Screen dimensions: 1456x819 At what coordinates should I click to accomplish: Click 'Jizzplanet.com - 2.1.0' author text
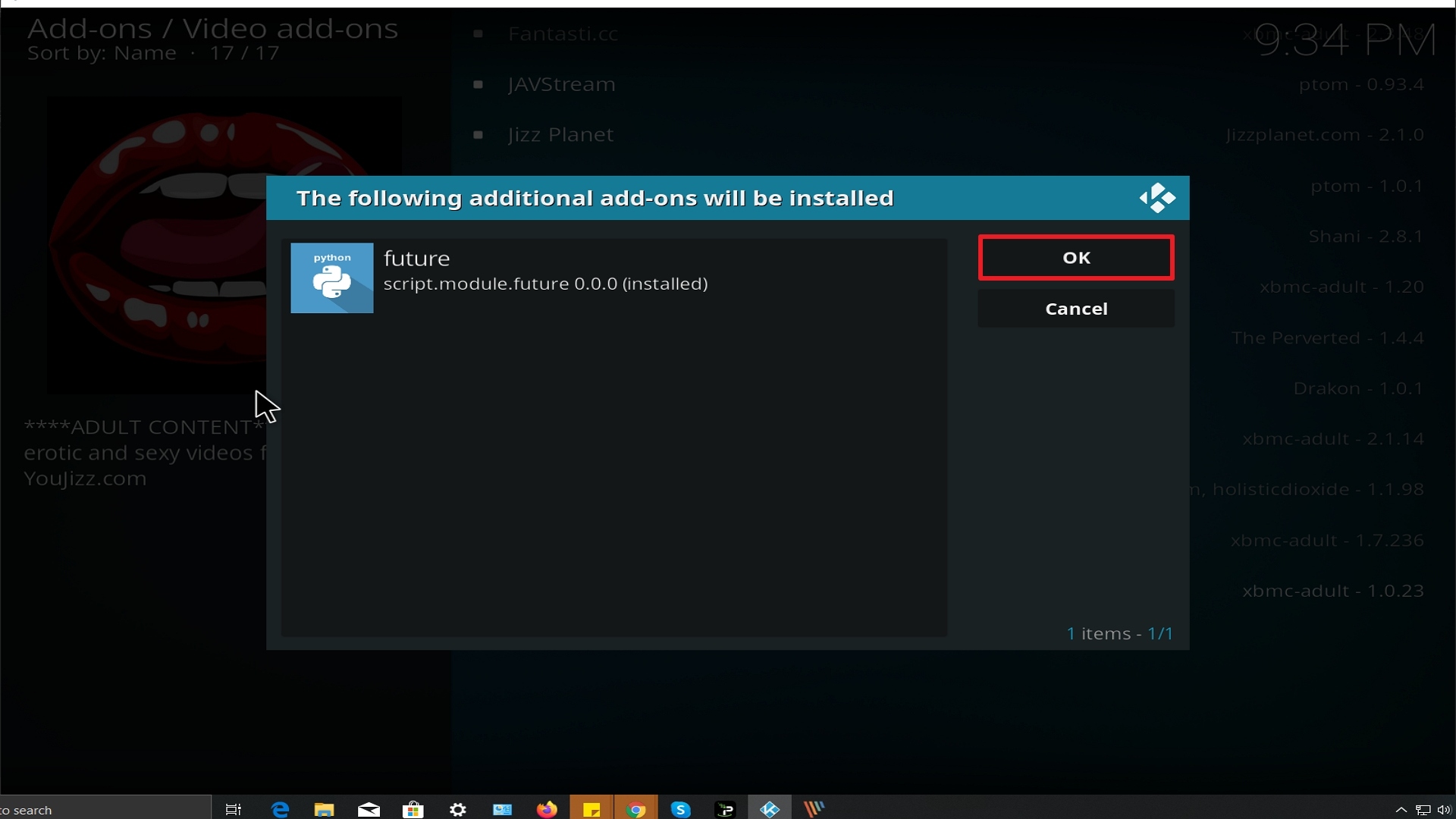tap(1325, 135)
